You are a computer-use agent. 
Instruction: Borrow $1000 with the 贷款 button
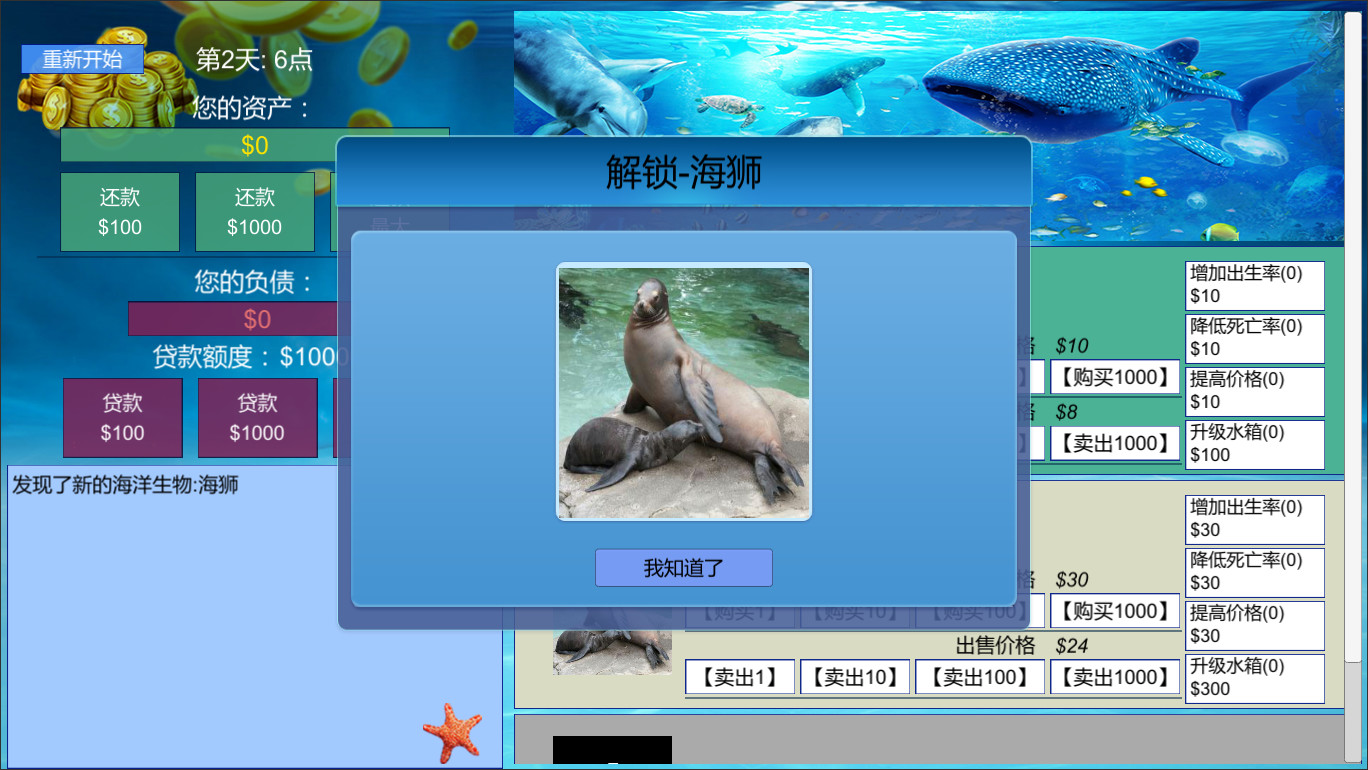pos(258,418)
